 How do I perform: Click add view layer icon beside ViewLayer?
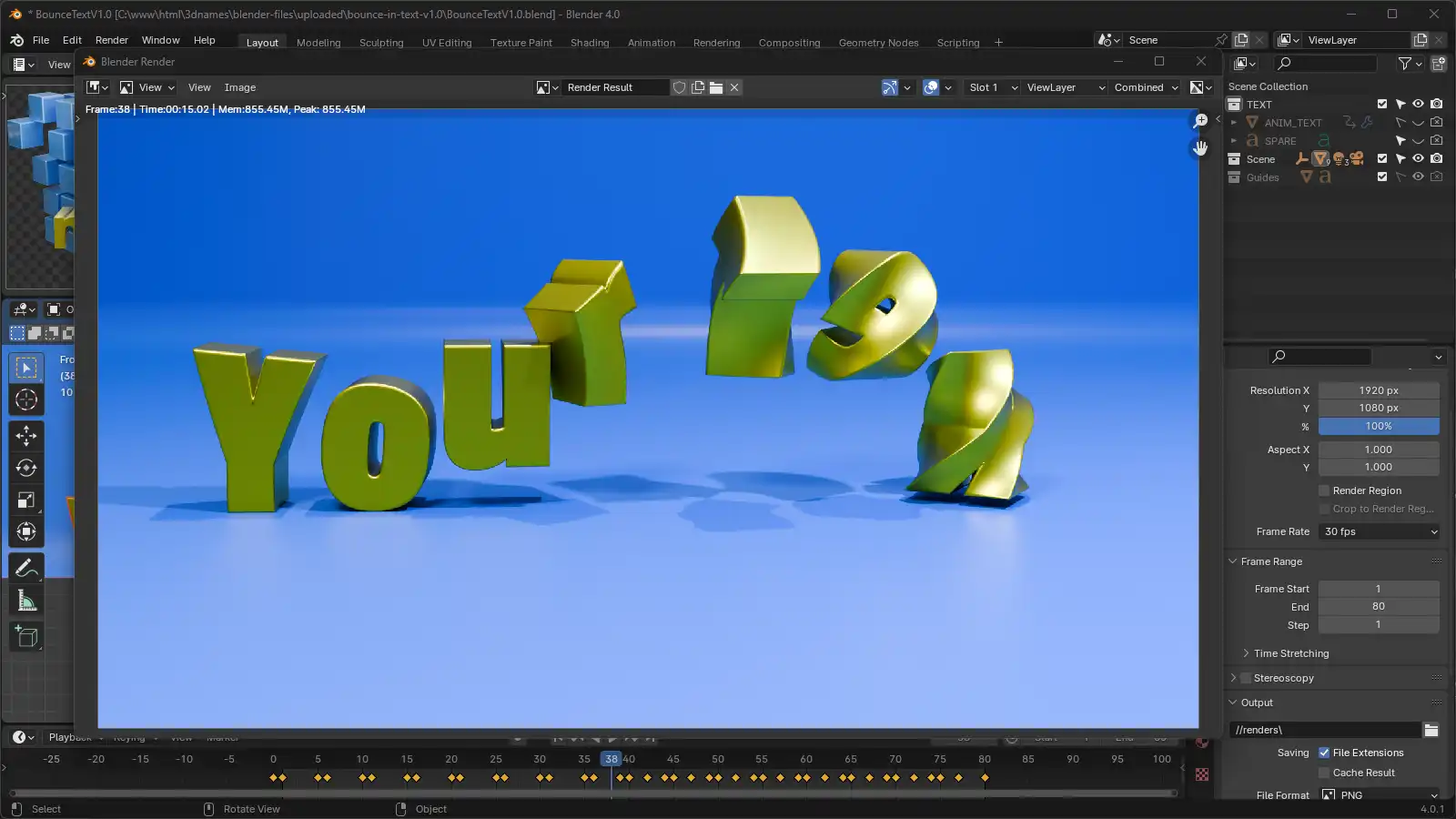(x=1420, y=40)
